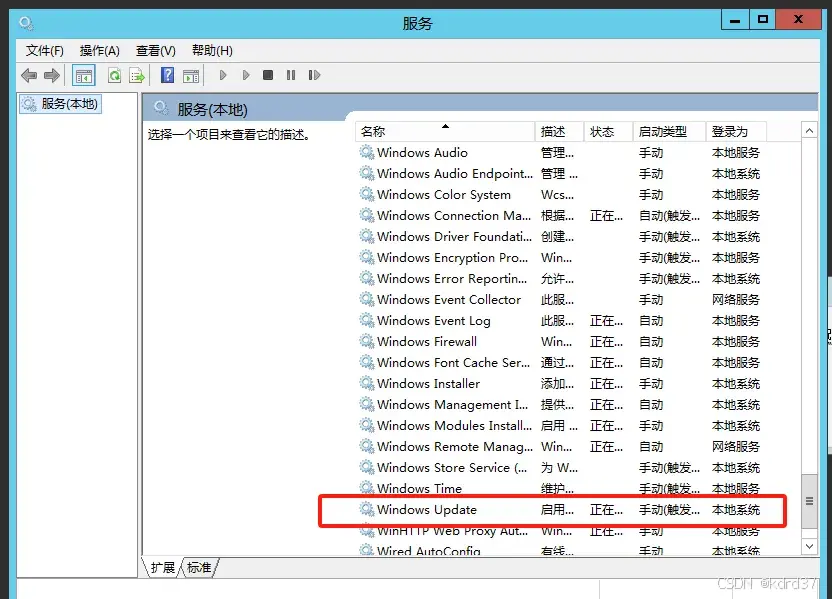Select the Windows Color System service name

click(x=444, y=195)
